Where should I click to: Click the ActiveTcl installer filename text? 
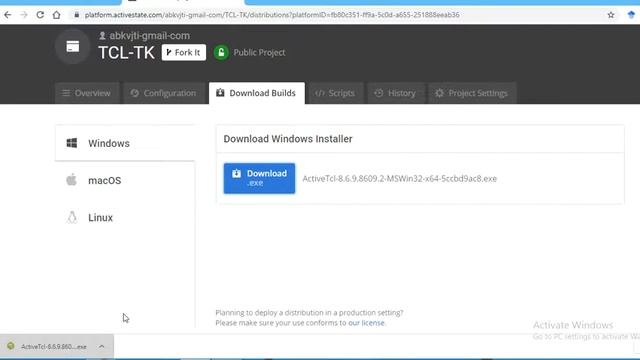click(400, 178)
